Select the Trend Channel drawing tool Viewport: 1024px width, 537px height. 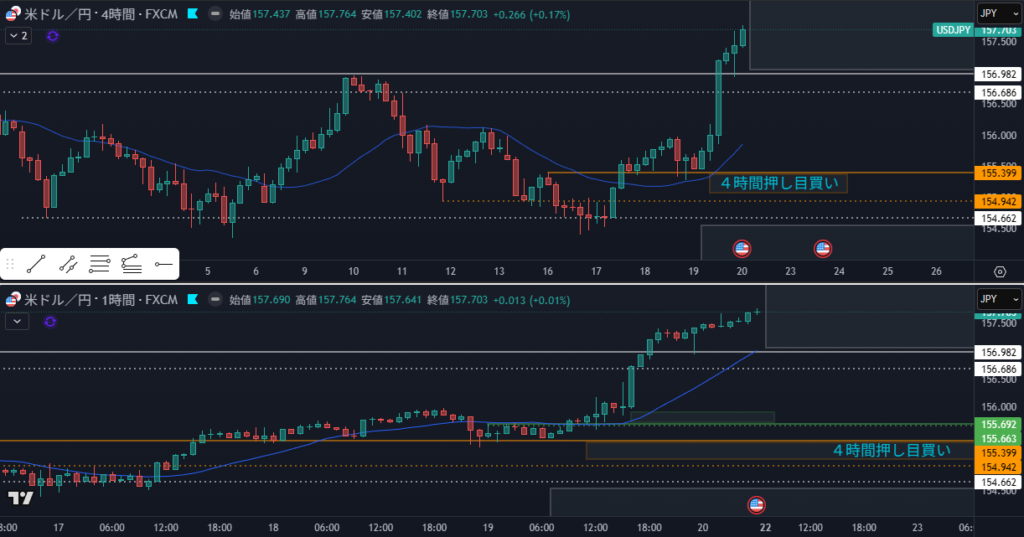click(x=68, y=264)
